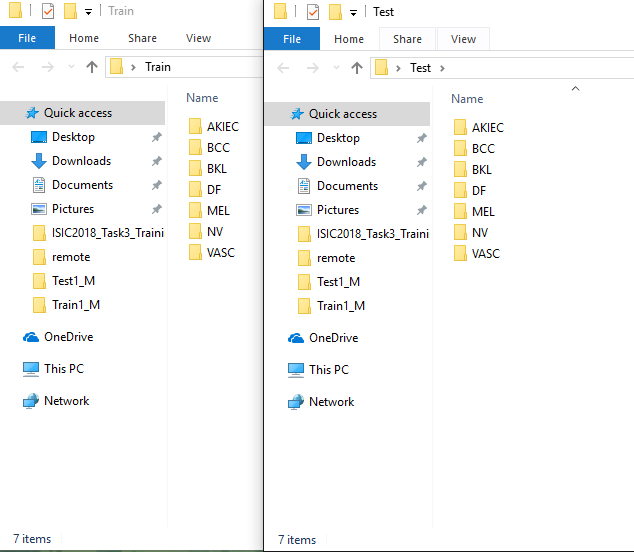Open the View tab in the Test window

463,39
